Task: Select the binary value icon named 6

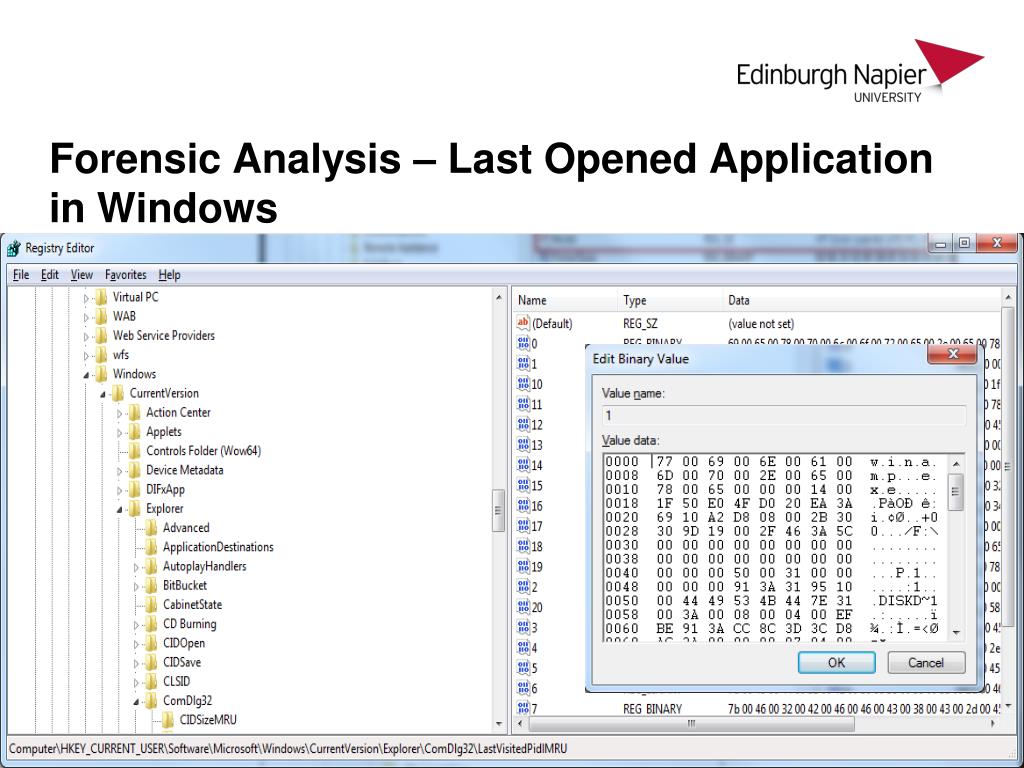Action: [523, 688]
